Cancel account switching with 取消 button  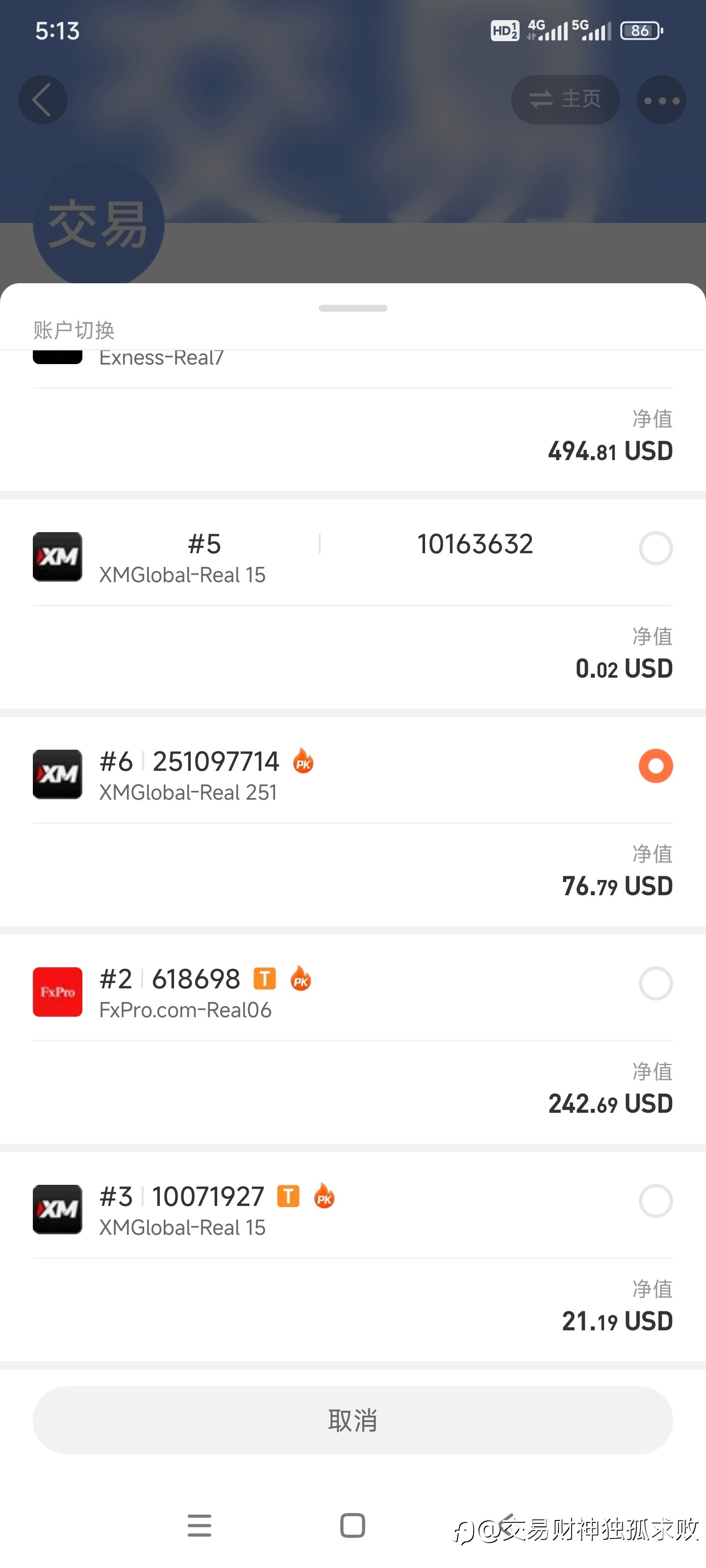click(353, 1420)
